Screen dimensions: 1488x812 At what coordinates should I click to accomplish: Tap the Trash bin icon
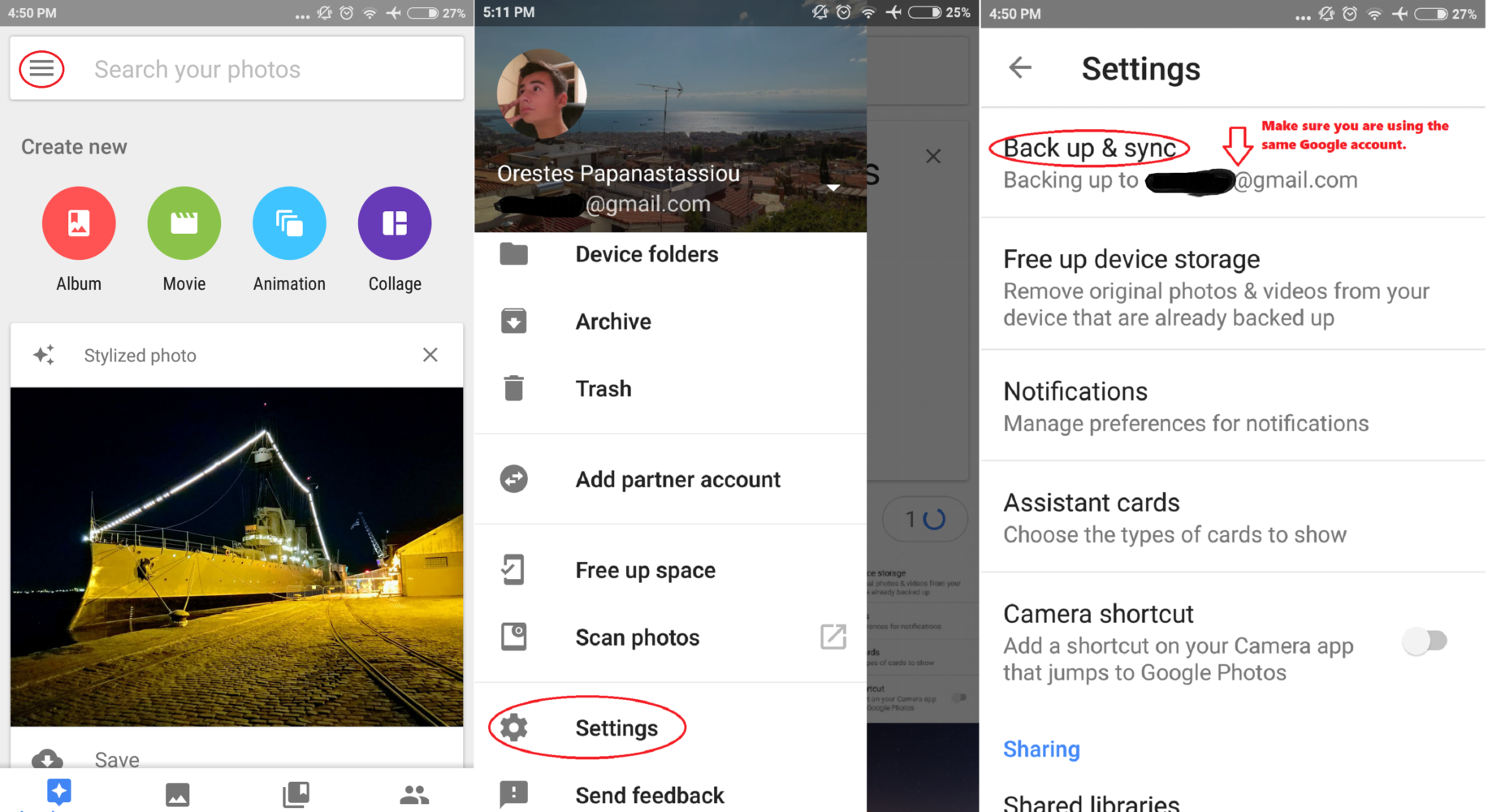514,388
